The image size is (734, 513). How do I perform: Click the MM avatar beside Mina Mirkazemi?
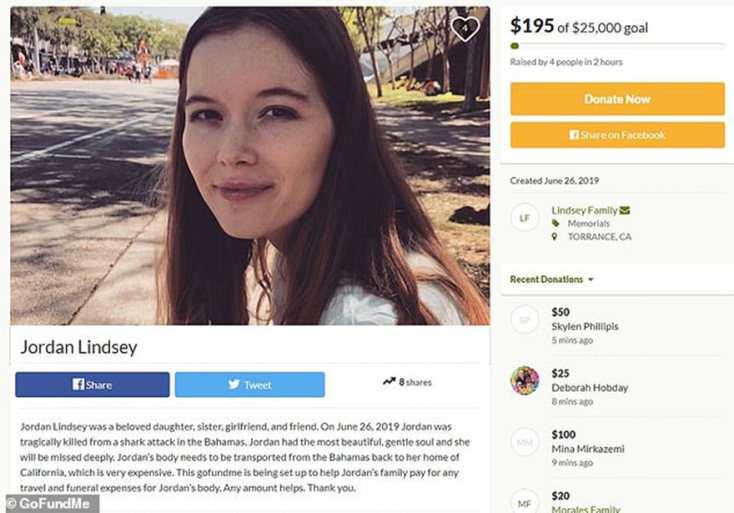tap(525, 440)
